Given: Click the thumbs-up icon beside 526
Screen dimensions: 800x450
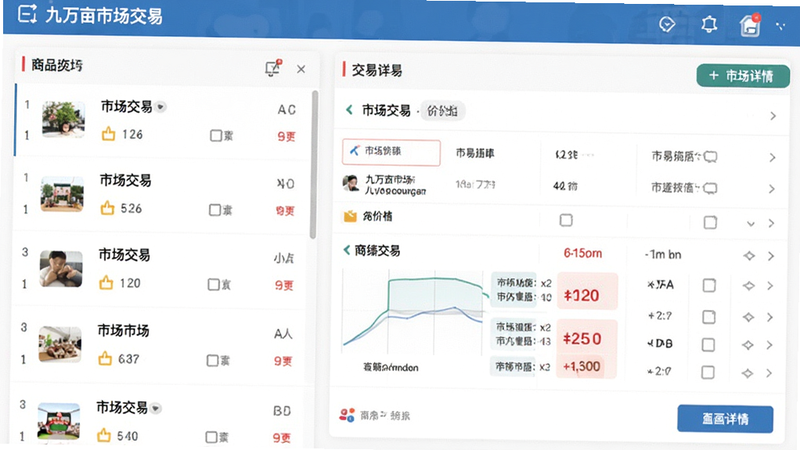Looking at the screenshot, I should (107, 208).
